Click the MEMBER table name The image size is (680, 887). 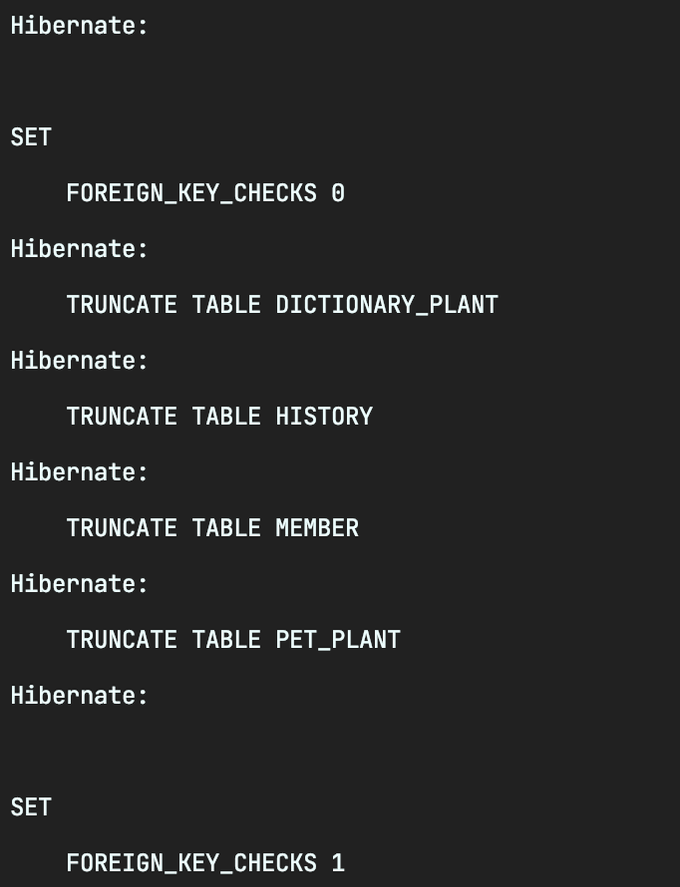click(x=317, y=528)
